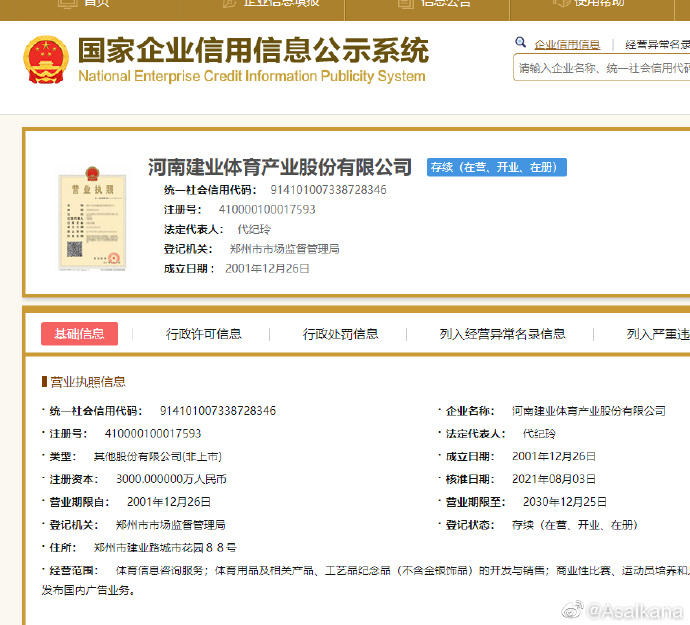Click the 国家企业信用信息公示系统 site title
Viewport: 690px width, 625px height.
click(253, 50)
